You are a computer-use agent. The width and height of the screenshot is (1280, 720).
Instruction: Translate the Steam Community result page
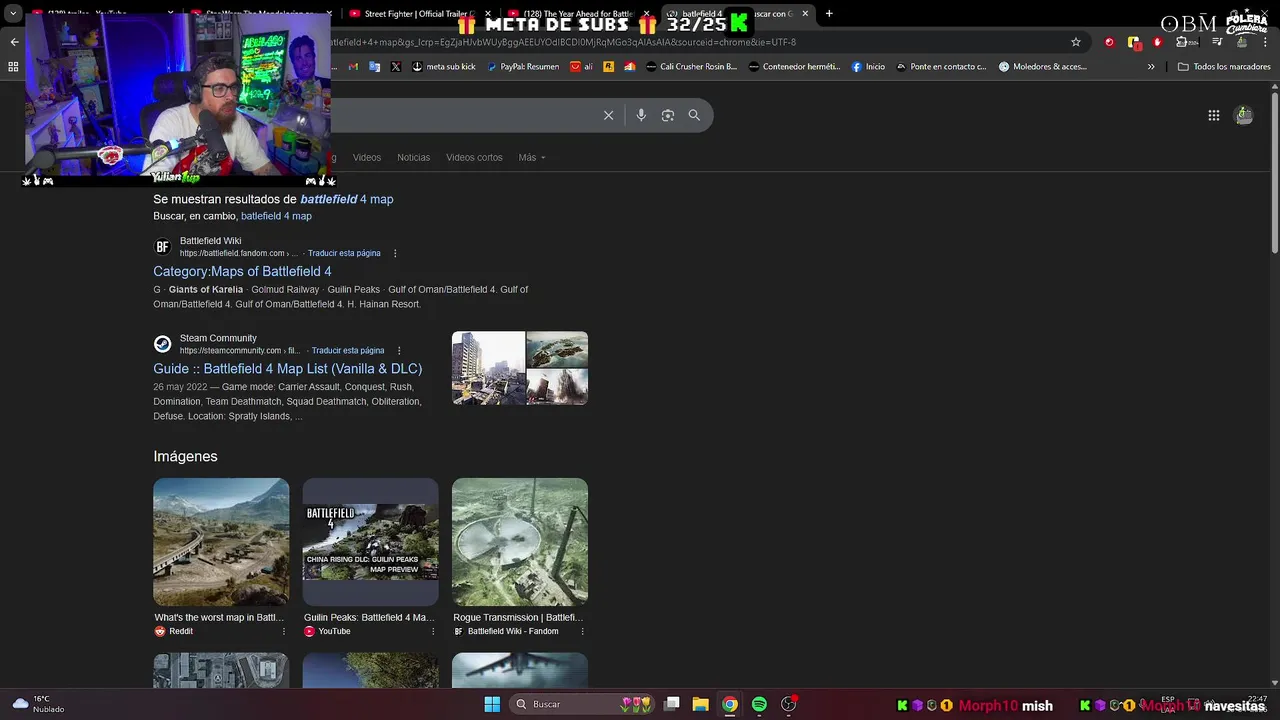[348, 351]
